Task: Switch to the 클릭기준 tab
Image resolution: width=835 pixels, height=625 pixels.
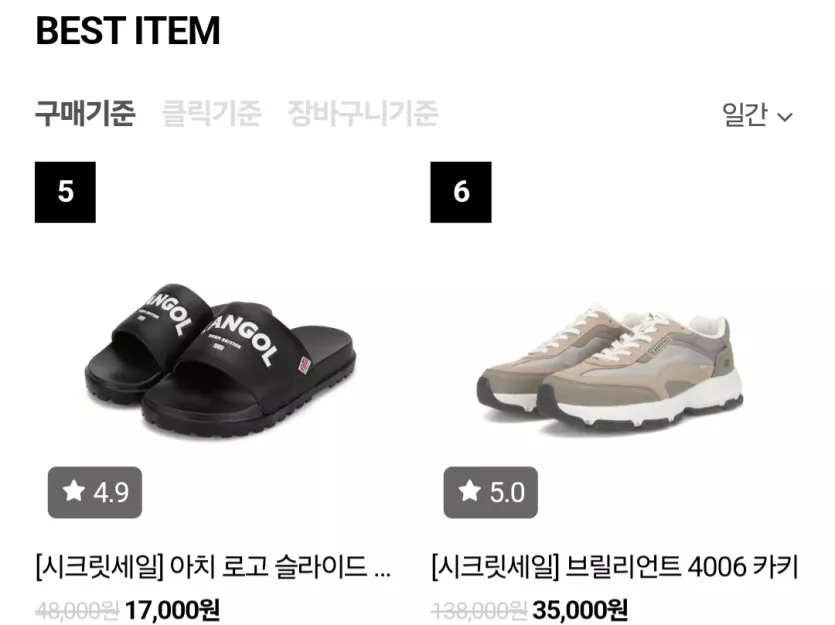Action: tap(211, 113)
